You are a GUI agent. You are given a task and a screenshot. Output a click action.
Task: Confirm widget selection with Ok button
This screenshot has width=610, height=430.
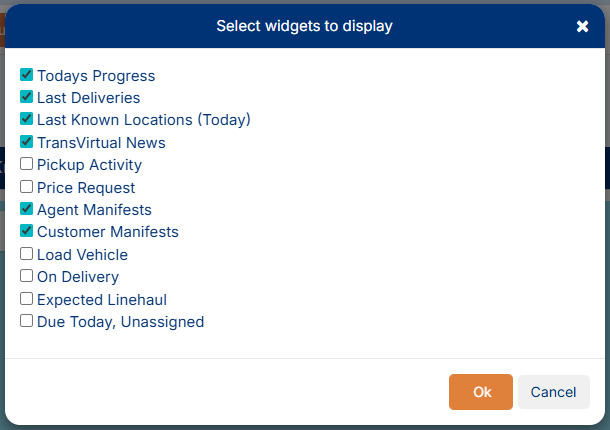[x=481, y=392]
